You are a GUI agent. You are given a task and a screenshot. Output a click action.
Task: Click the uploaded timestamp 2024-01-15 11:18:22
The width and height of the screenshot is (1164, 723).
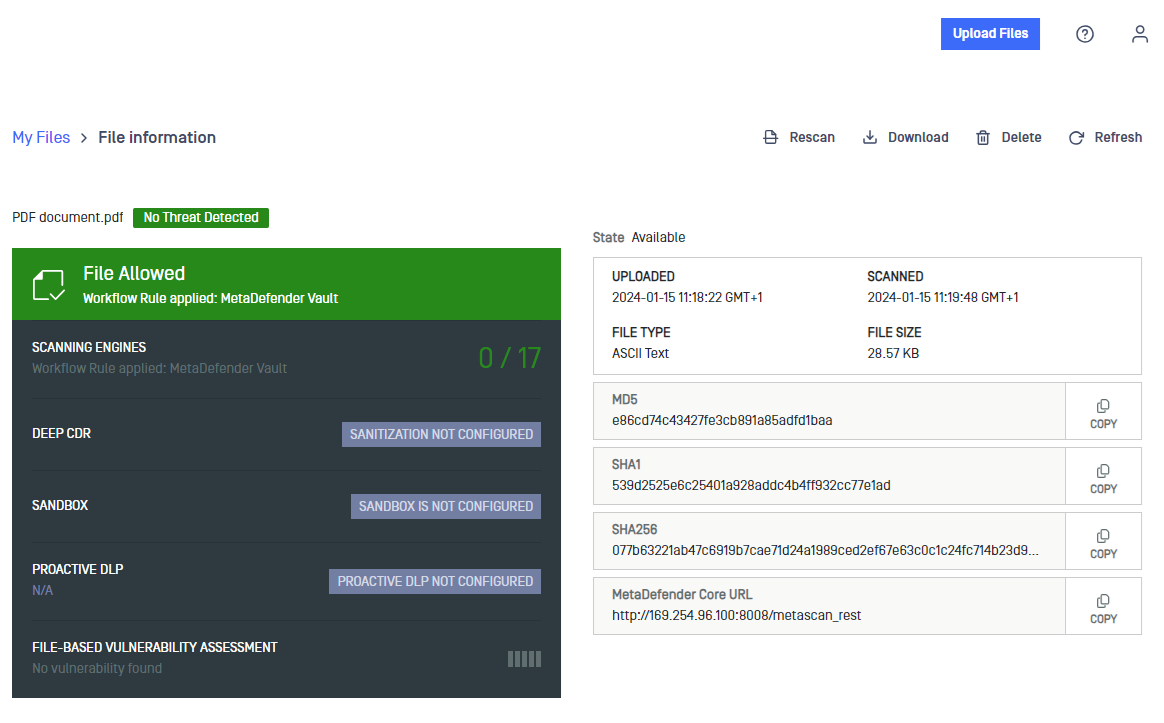tap(687, 298)
